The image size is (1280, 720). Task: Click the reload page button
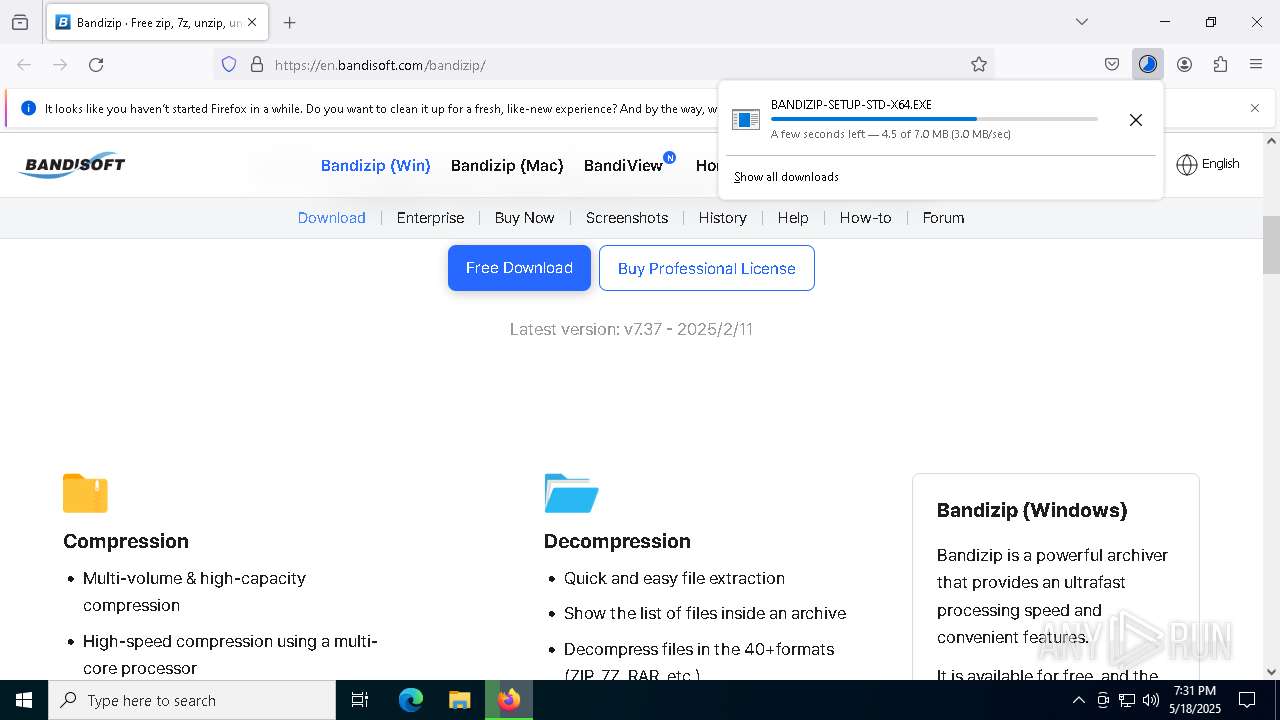tap(96, 65)
